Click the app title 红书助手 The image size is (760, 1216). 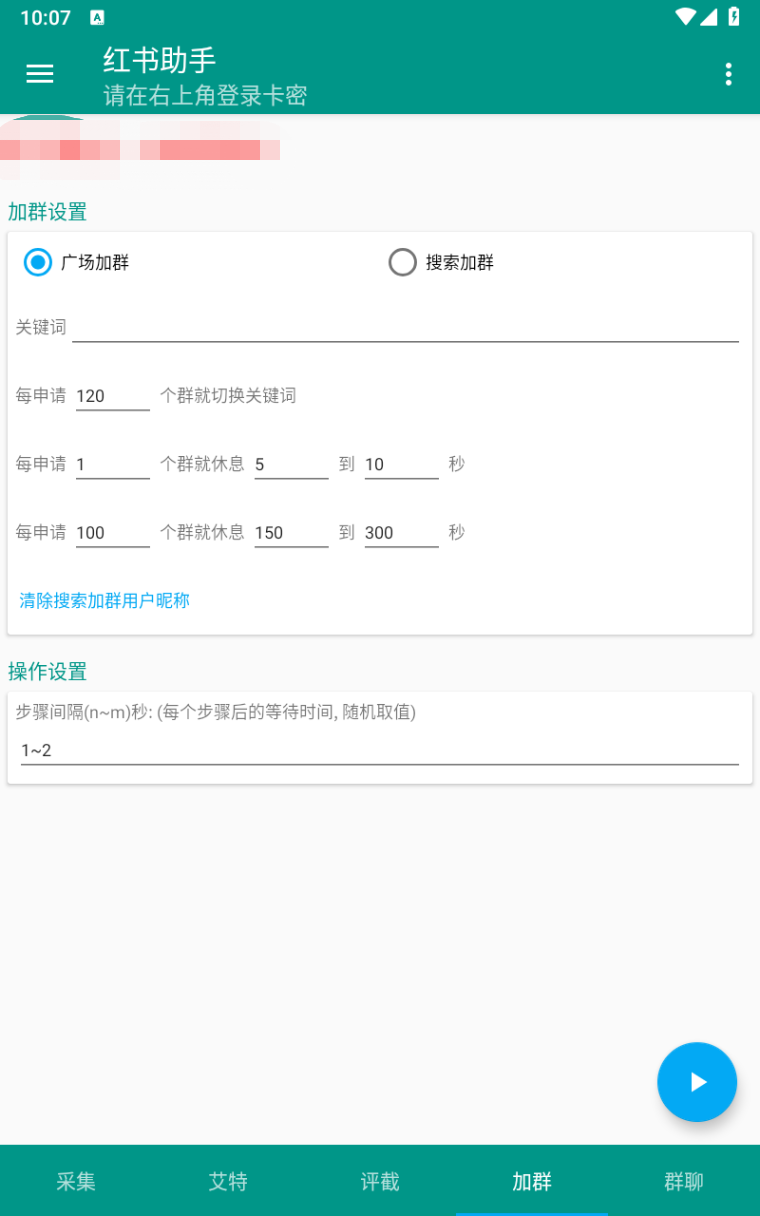click(159, 61)
